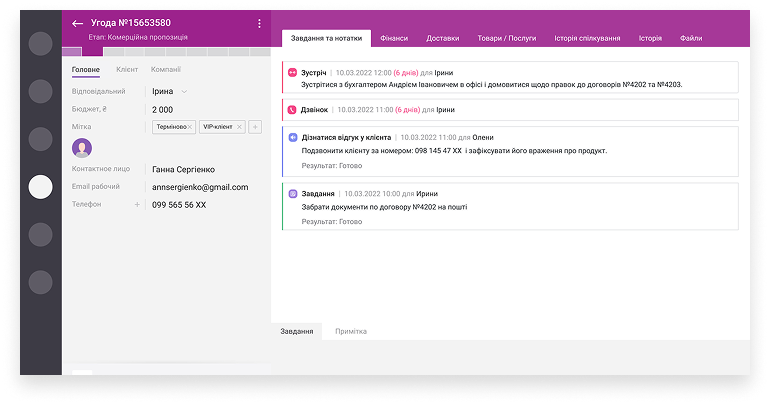Click the VIP-клієнт tag label

pyautogui.click(x=218, y=127)
